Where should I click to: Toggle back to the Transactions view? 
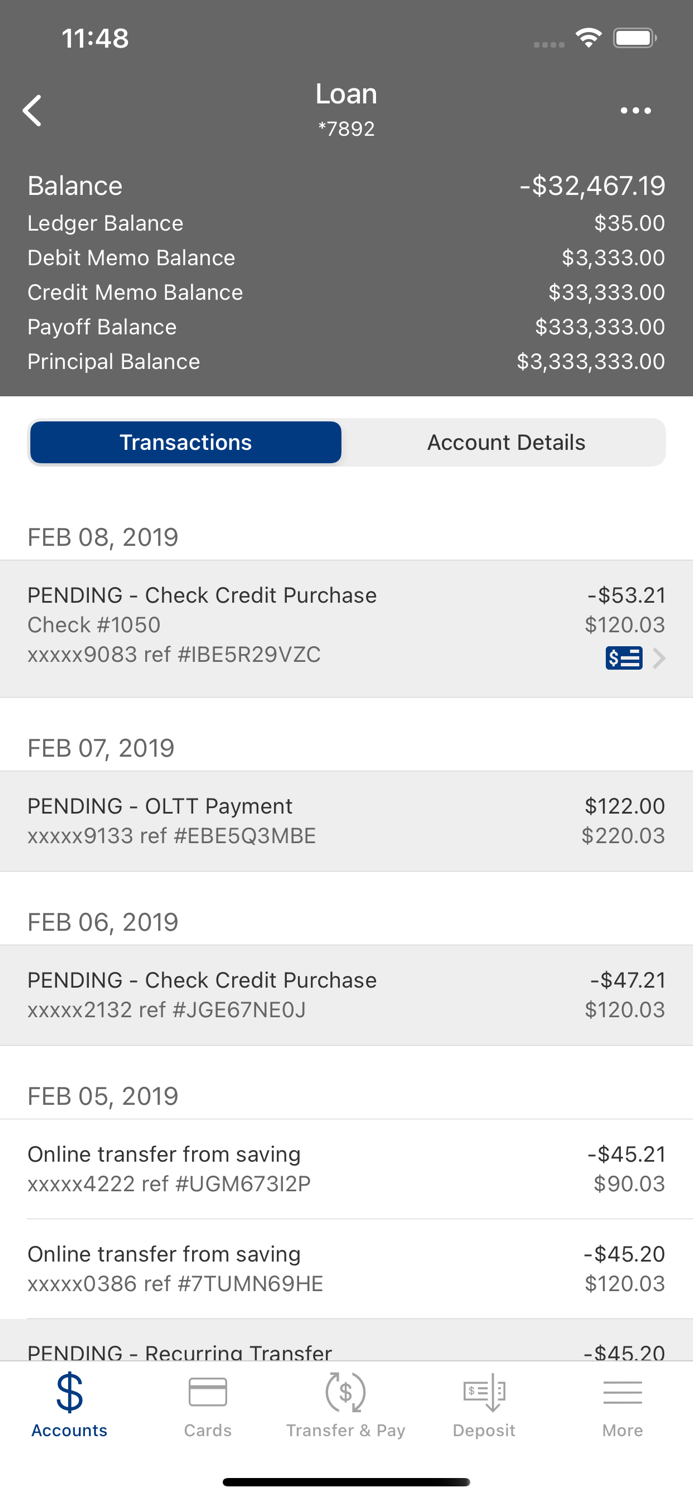pos(185,442)
